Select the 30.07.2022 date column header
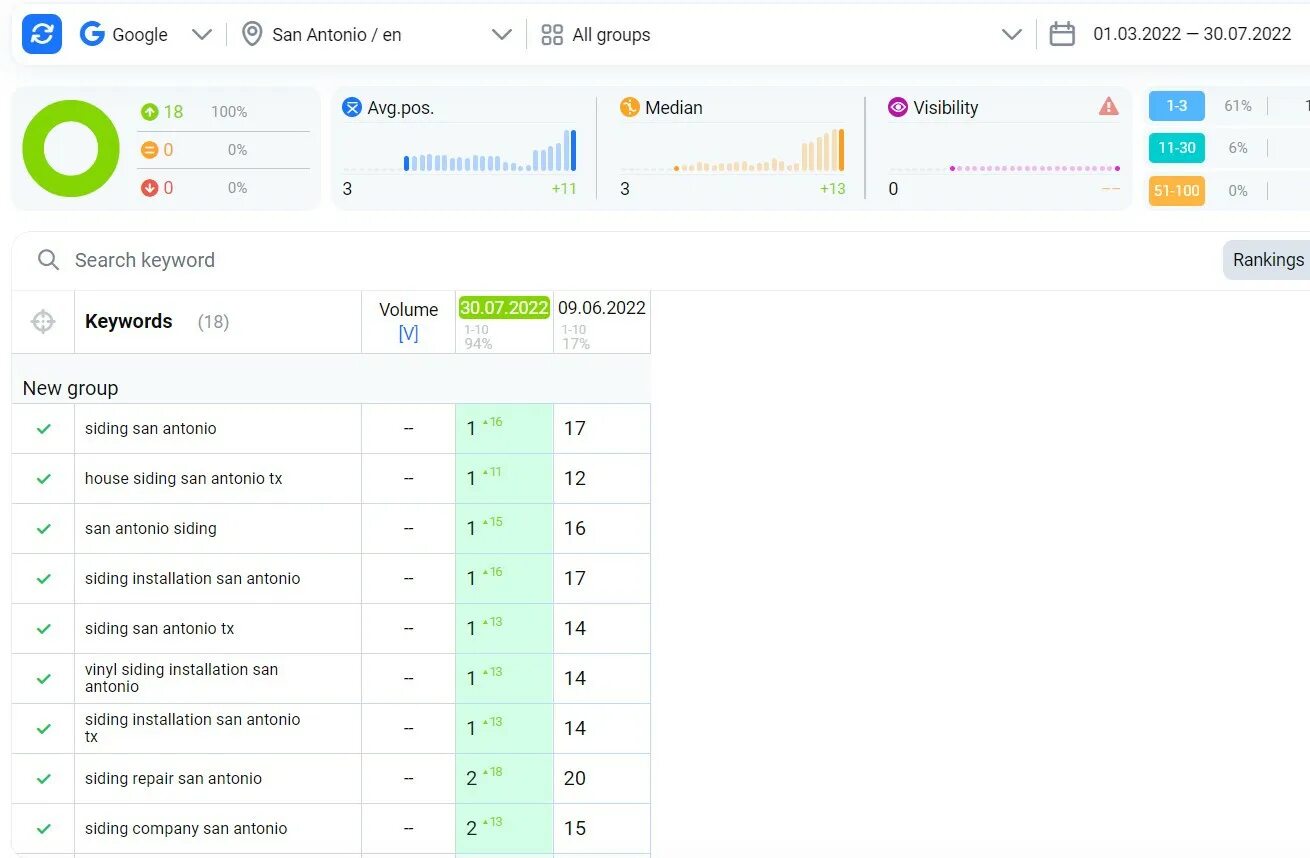 (x=504, y=308)
